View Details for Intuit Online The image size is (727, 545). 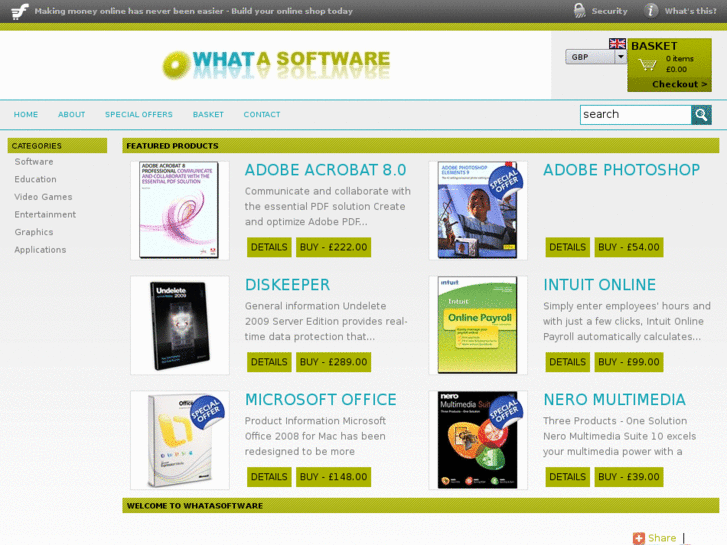click(568, 362)
